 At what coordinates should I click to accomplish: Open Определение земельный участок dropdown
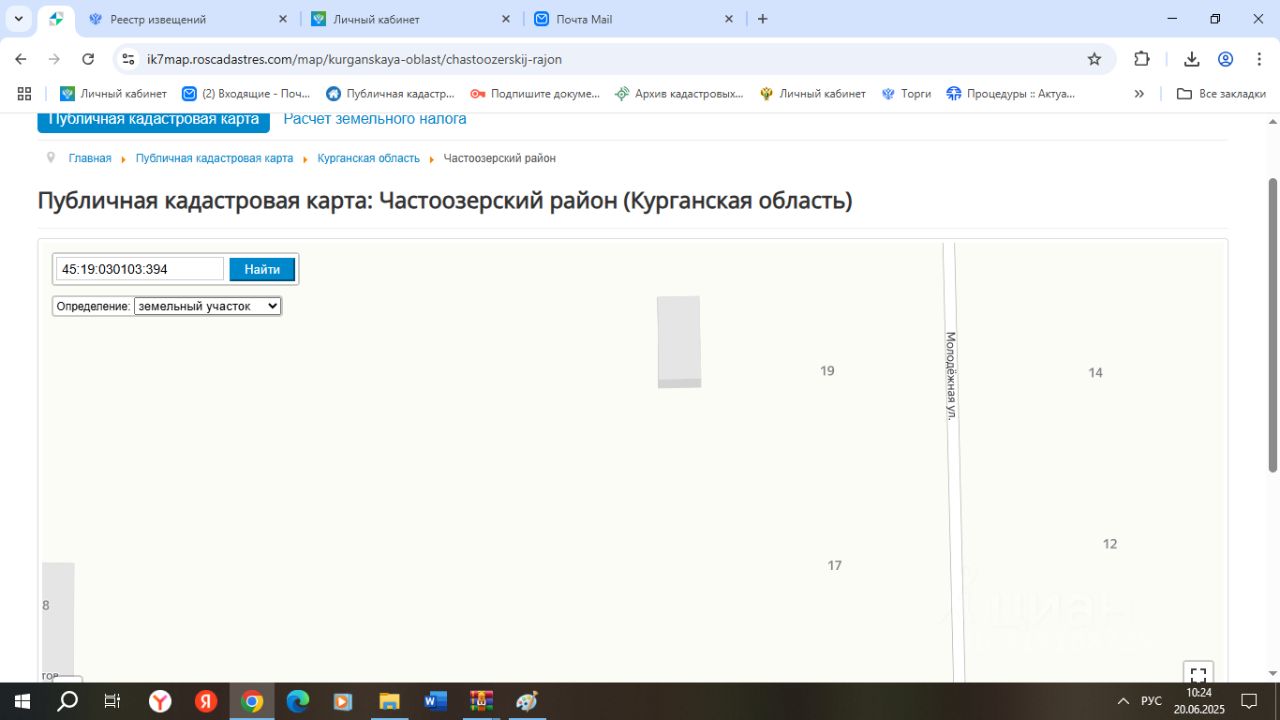[208, 306]
